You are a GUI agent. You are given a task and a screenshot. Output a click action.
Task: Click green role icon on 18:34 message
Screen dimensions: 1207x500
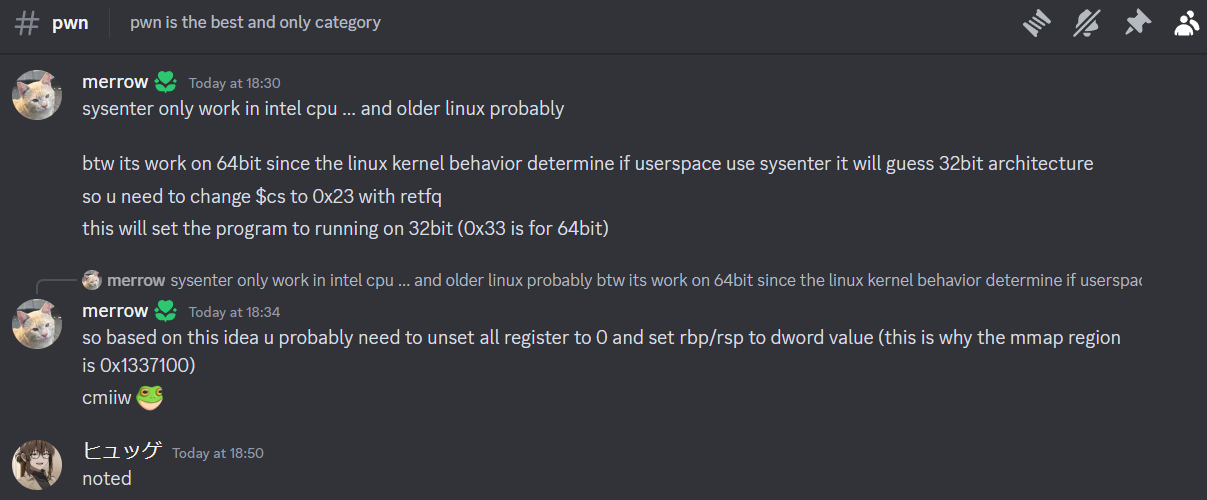pyautogui.click(x=166, y=310)
